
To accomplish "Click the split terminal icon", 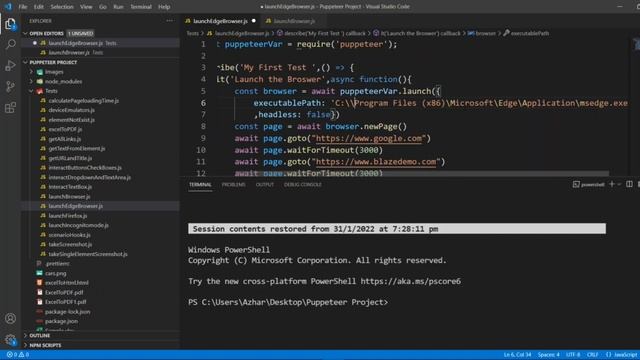I will 629,184.
